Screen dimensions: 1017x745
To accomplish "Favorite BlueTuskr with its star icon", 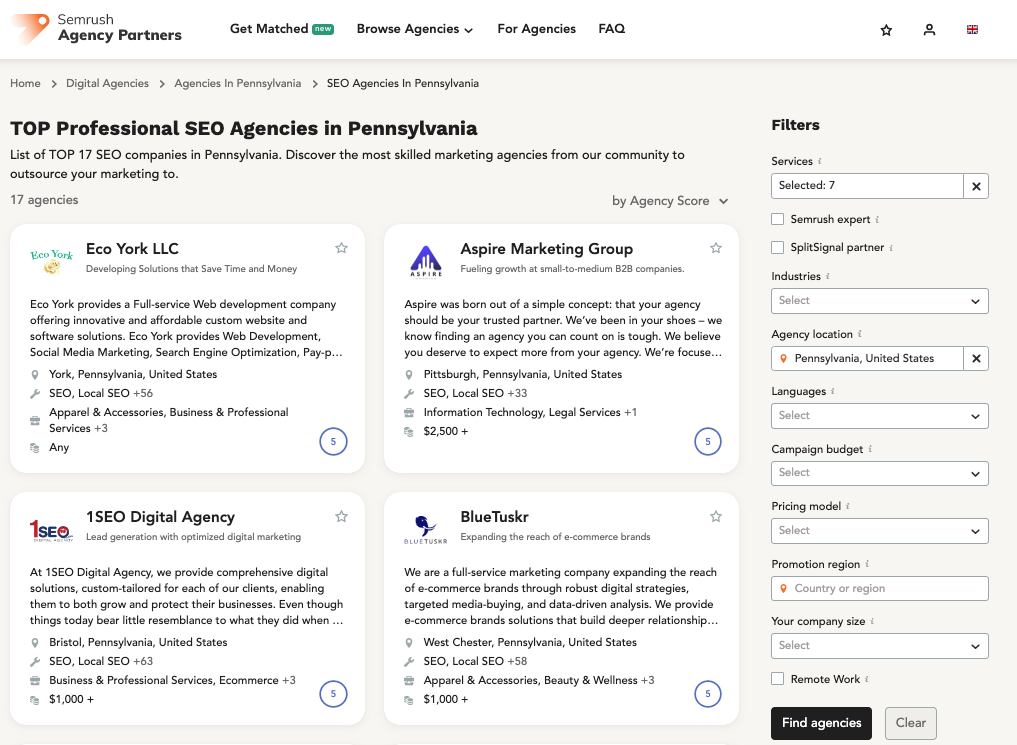I will click(x=716, y=516).
